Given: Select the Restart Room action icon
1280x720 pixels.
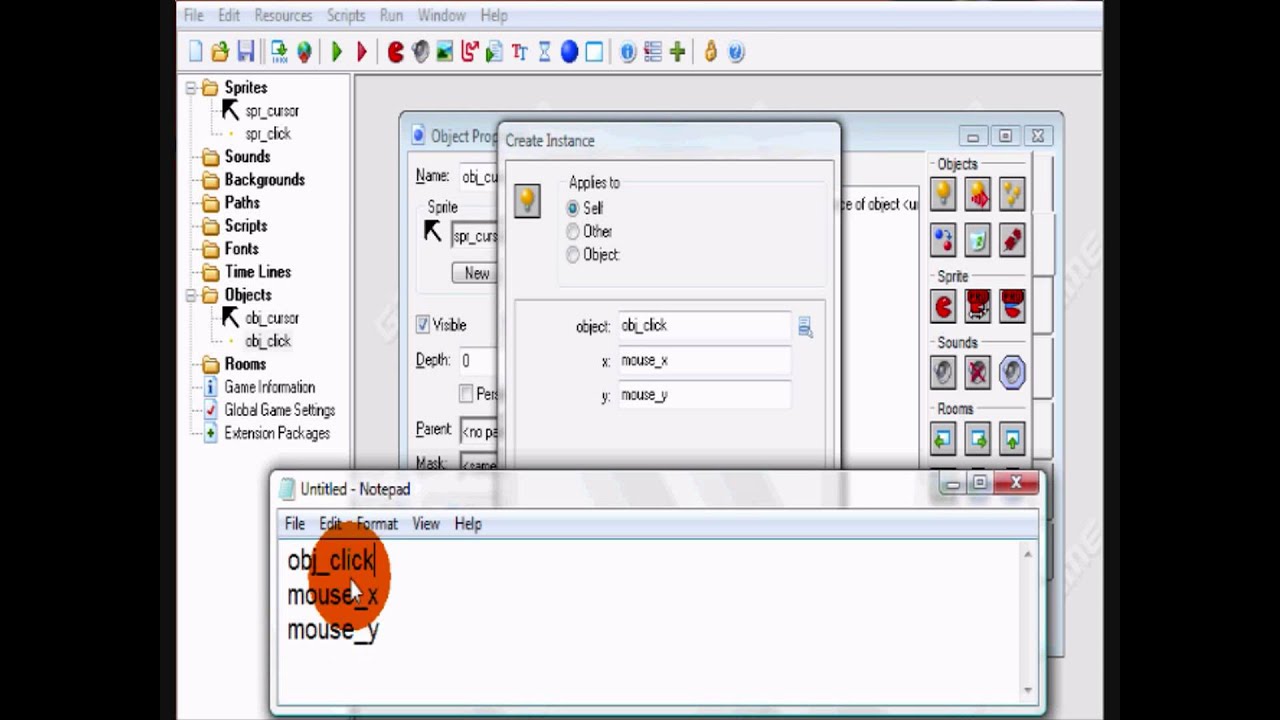Looking at the screenshot, I should point(1012,439).
